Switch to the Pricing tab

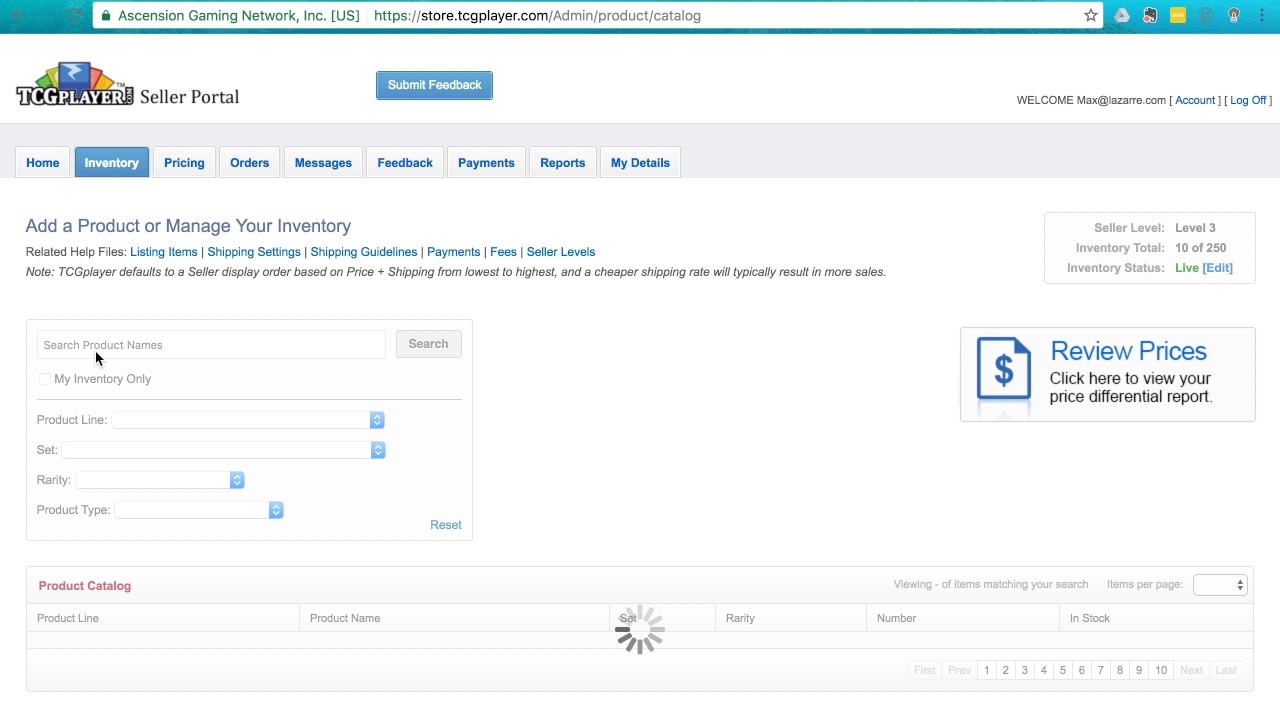(x=184, y=163)
